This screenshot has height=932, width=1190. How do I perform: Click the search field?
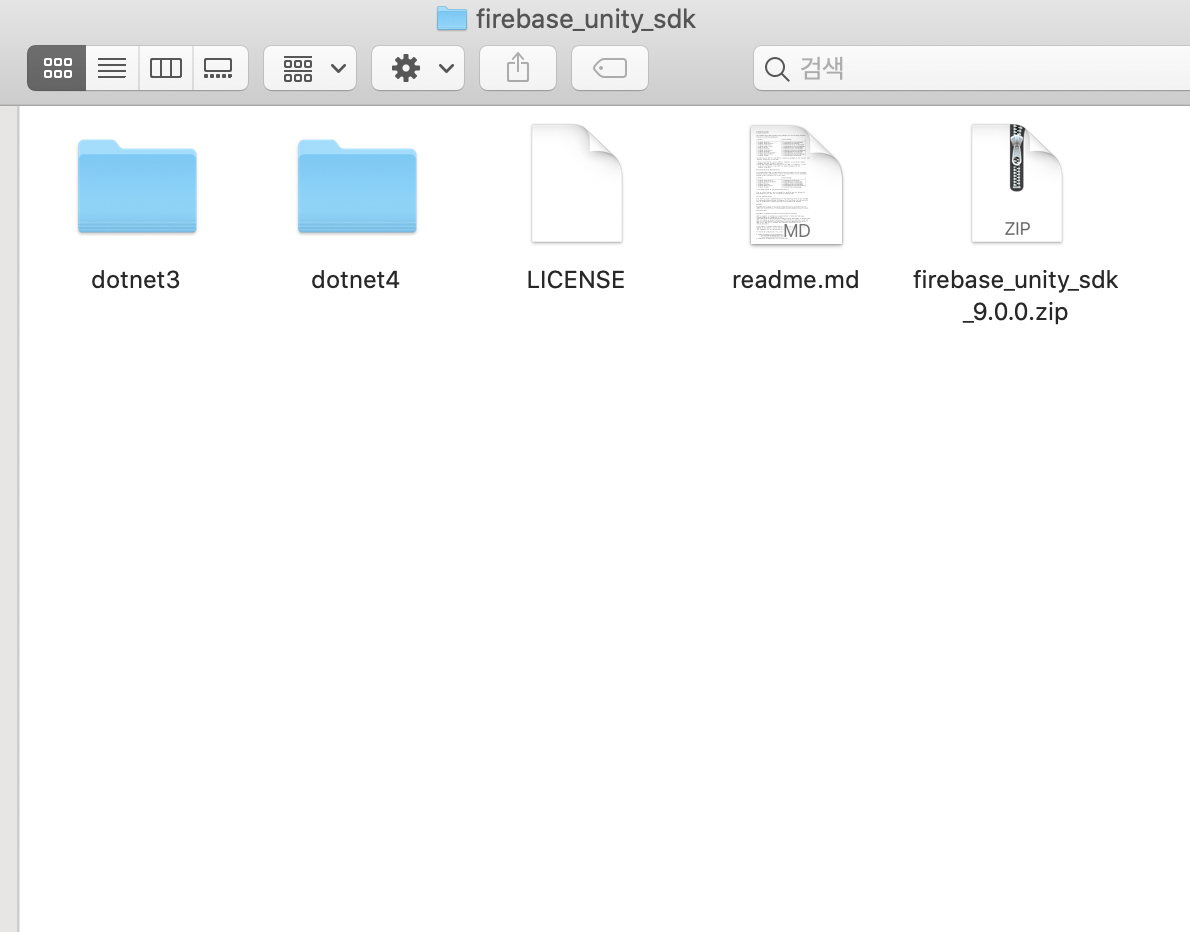coord(971,68)
